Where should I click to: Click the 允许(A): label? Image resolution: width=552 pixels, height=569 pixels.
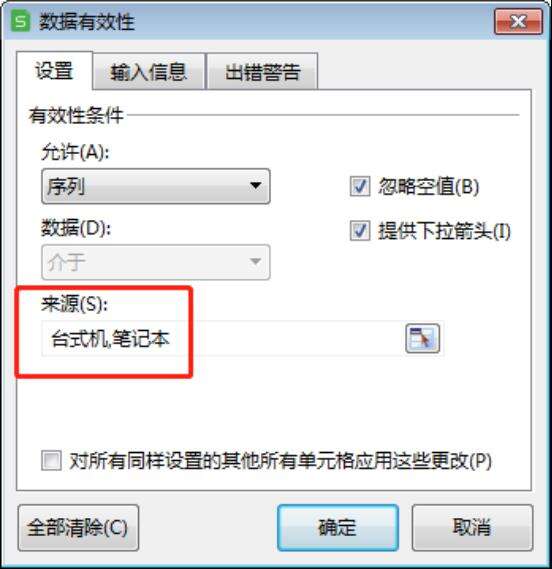pos(75,152)
